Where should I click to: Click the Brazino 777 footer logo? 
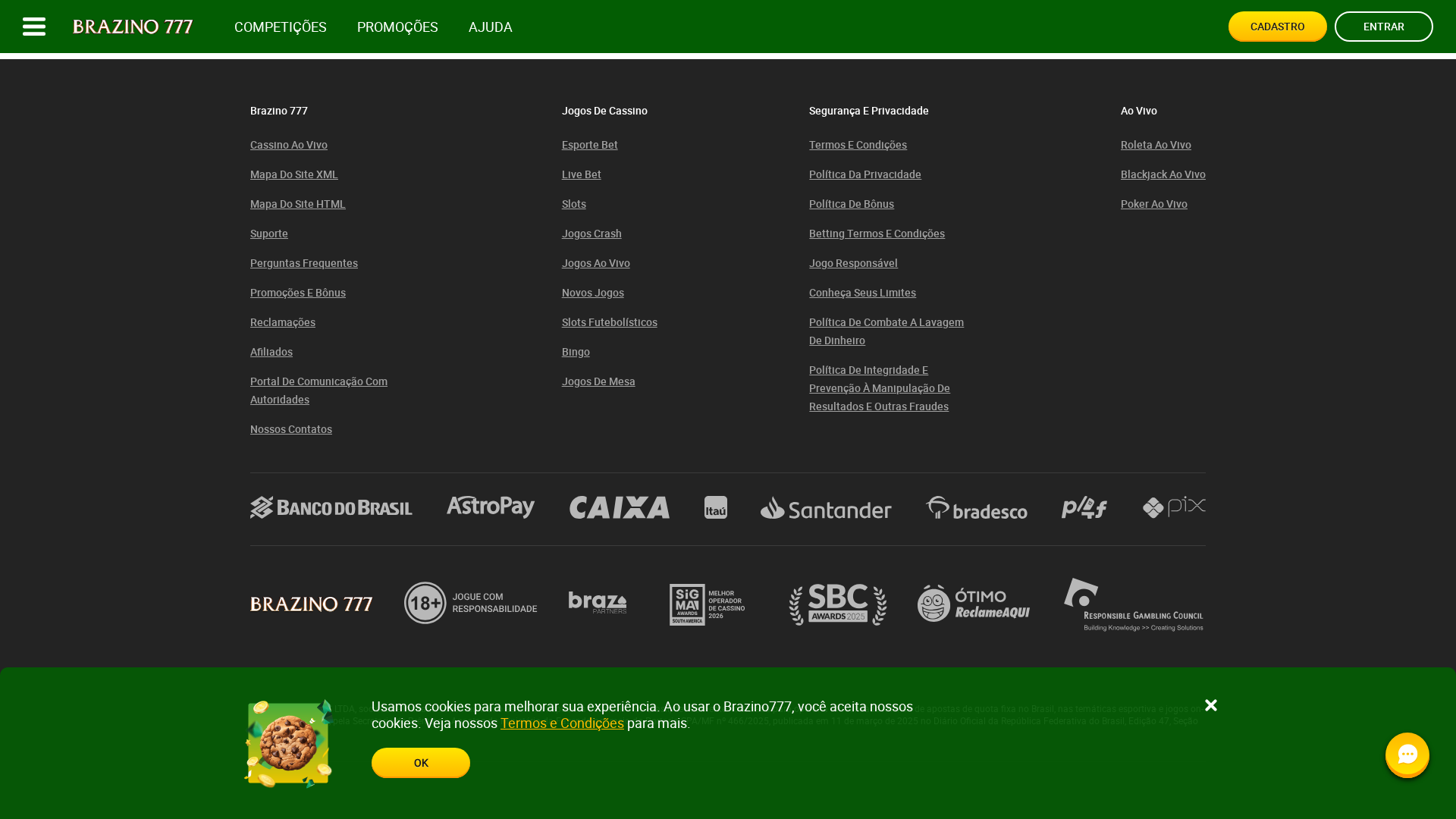tap(312, 604)
